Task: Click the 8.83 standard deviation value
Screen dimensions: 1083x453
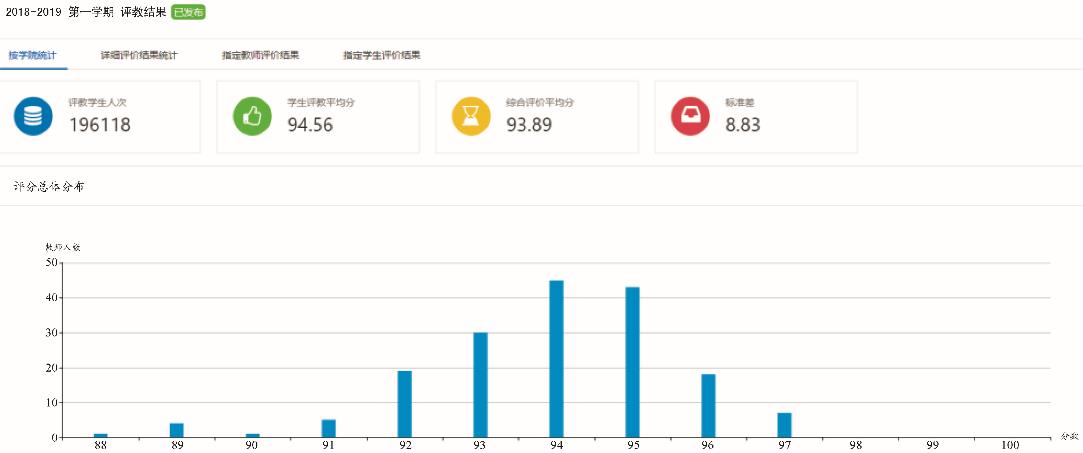Action: pos(743,125)
